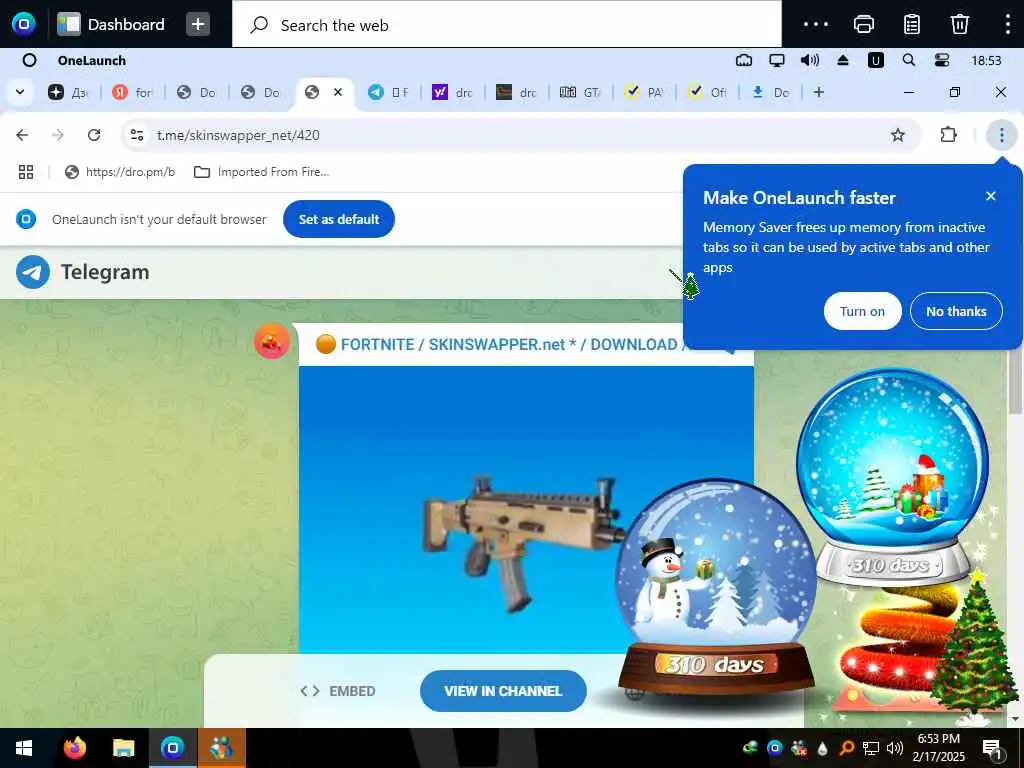Click the orange magnifier tray icon
Screen dimensions: 1024x768
click(x=846, y=748)
